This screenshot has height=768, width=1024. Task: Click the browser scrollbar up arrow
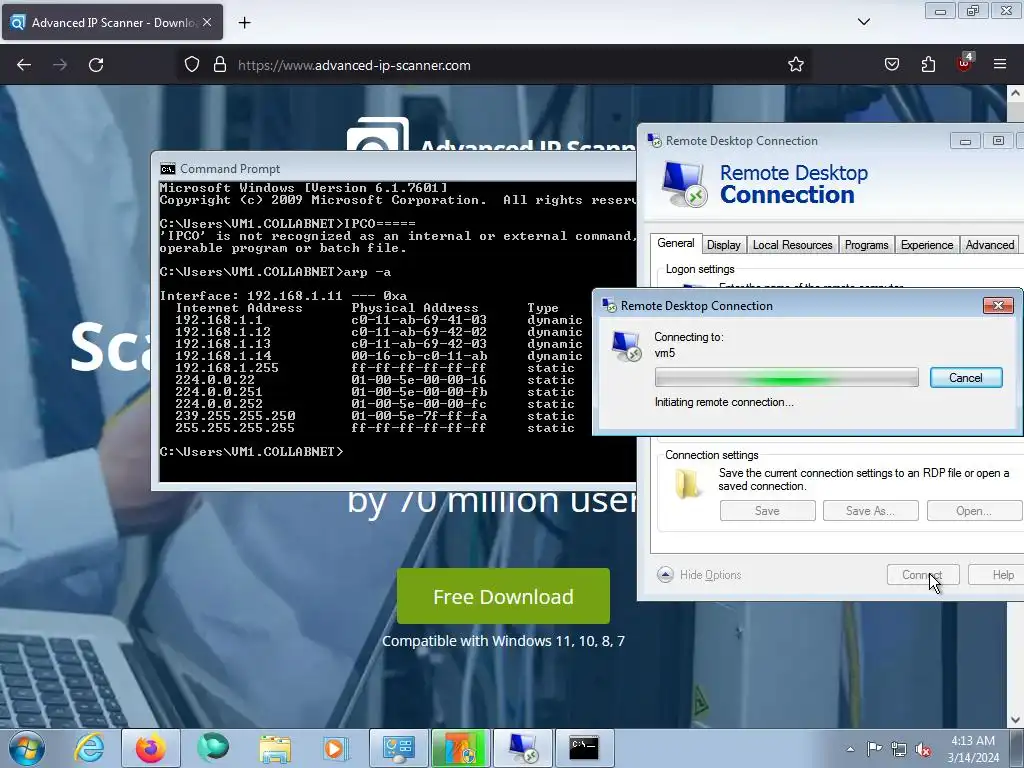click(x=1016, y=93)
